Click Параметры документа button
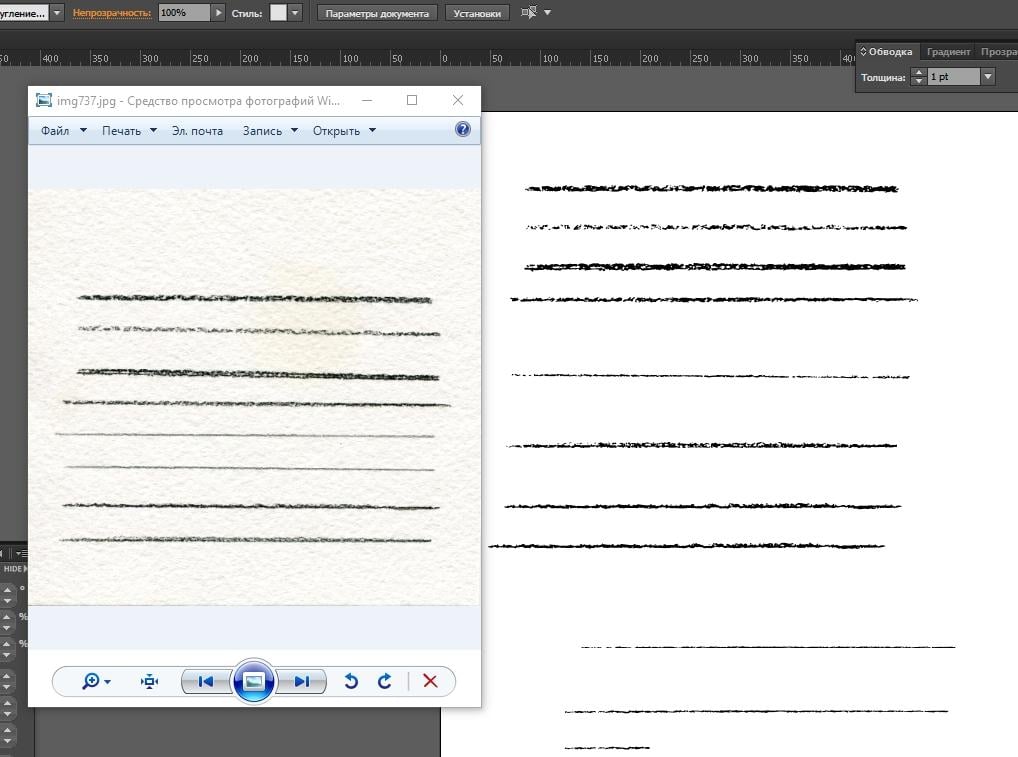The width and height of the screenshot is (1018, 757). pyautogui.click(x=377, y=13)
